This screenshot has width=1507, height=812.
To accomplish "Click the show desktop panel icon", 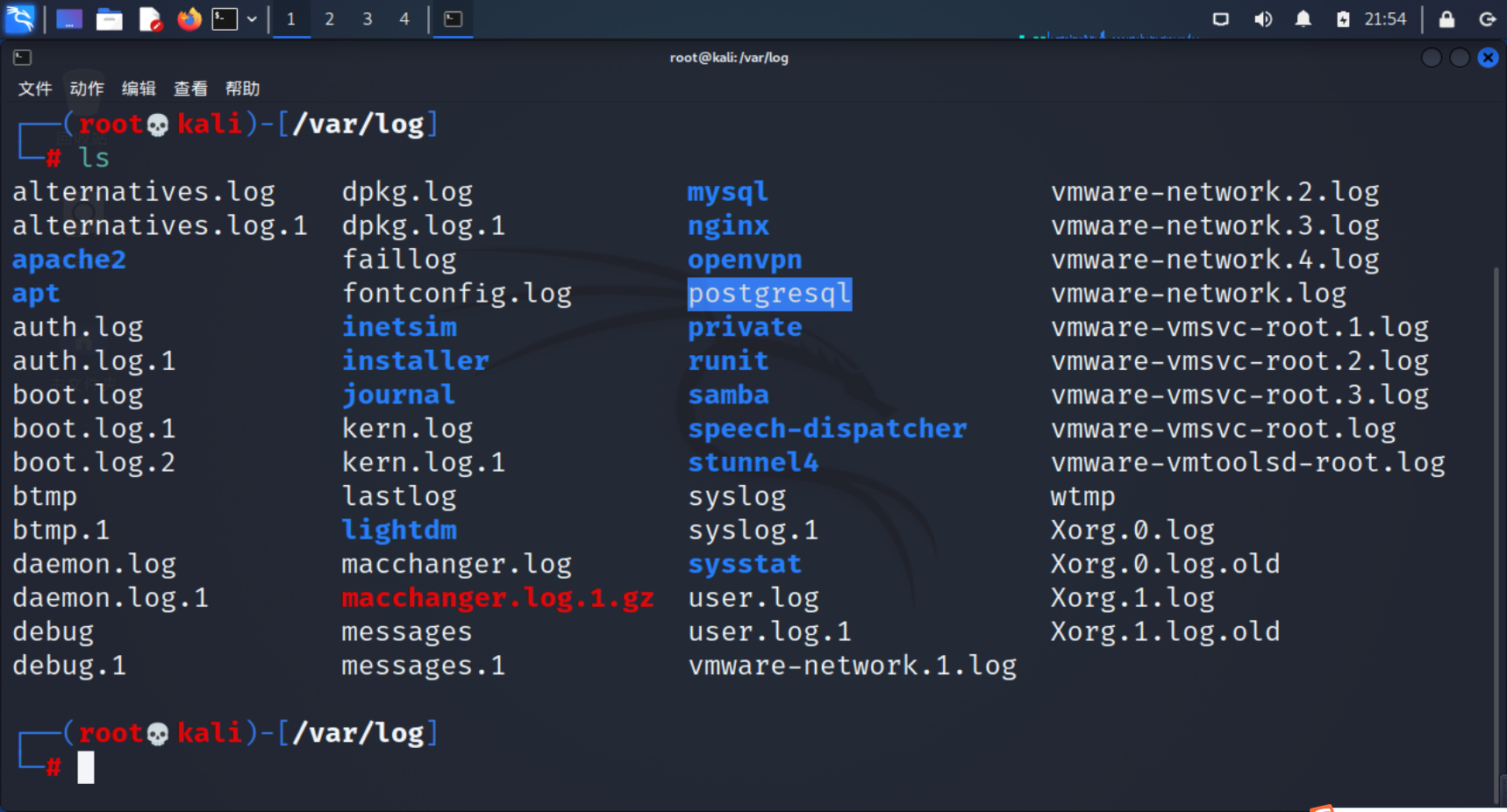I will tap(69, 18).
